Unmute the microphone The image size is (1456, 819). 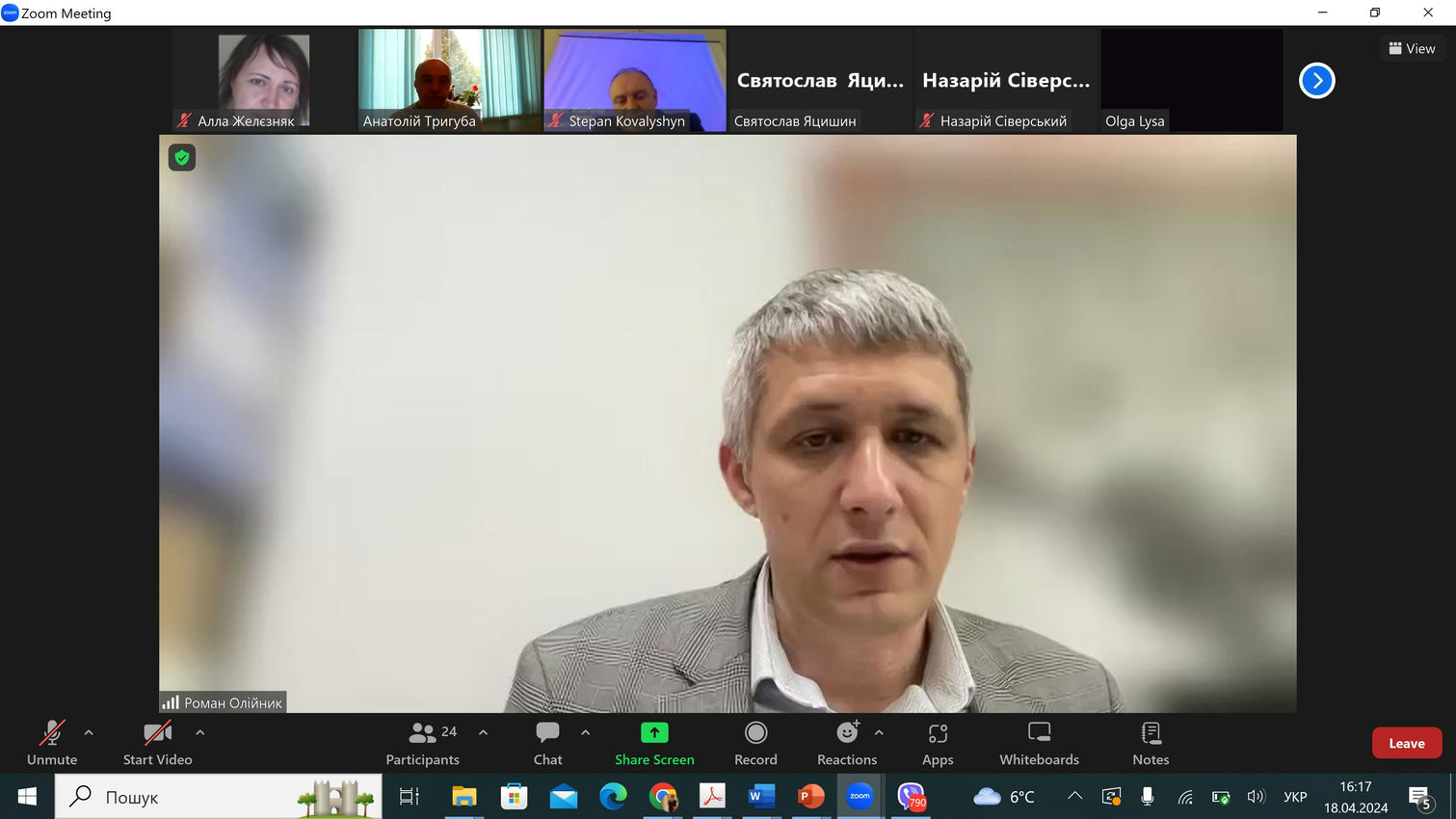click(x=52, y=743)
